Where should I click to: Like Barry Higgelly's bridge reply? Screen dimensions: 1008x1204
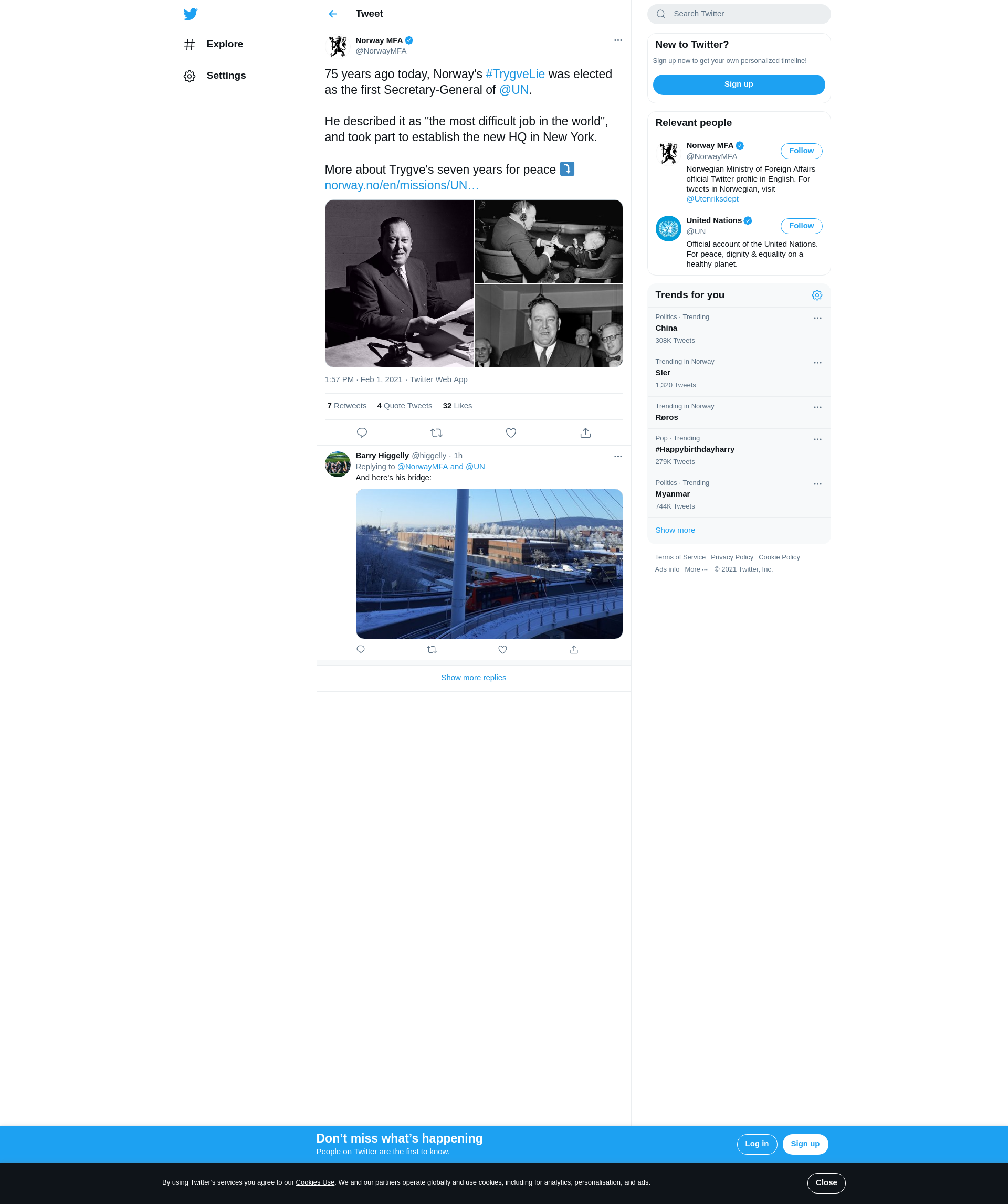[503, 650]
